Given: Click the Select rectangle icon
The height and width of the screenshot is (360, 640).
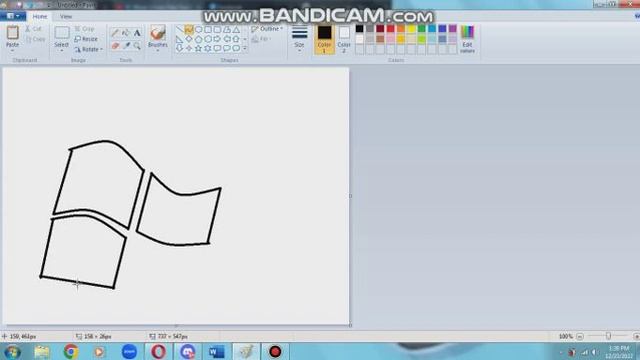Looking at the screenshot, I should 62,33.
